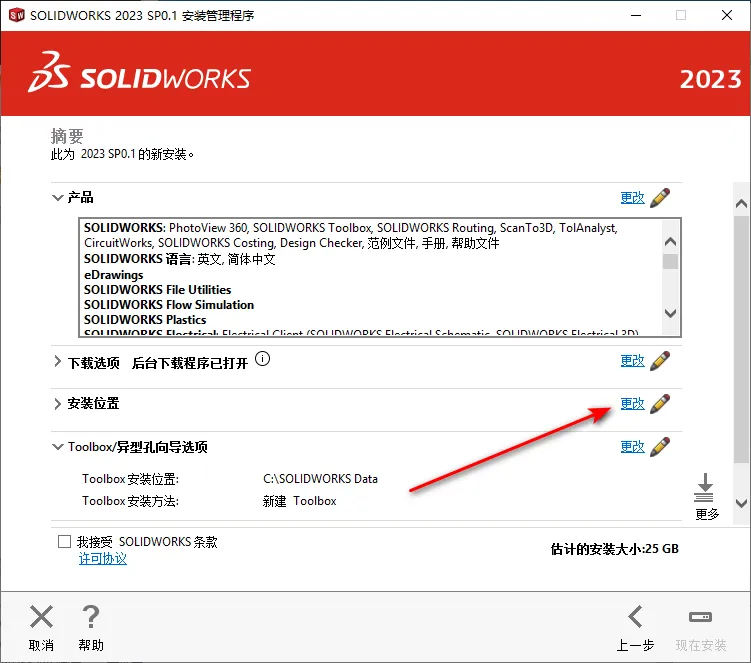751x663 pixels.
Task: Click the pencil icon in 下载选项 row
Action: point(660,361)
